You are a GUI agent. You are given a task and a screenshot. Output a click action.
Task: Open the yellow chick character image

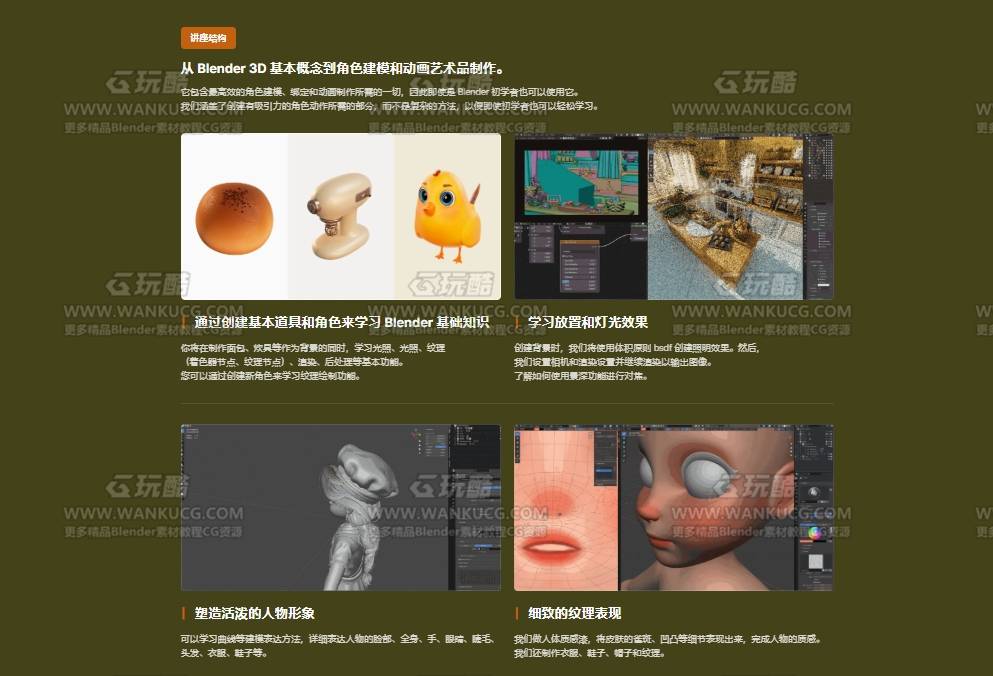click(445, 212)
